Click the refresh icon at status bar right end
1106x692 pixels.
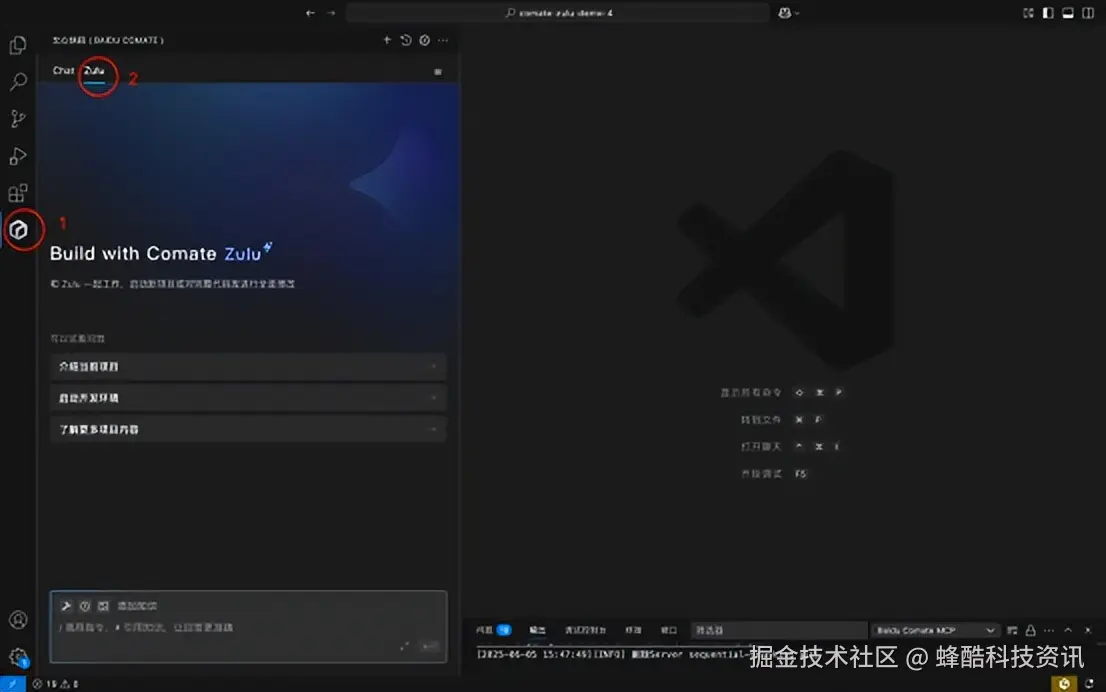[x=1089, y=684]
